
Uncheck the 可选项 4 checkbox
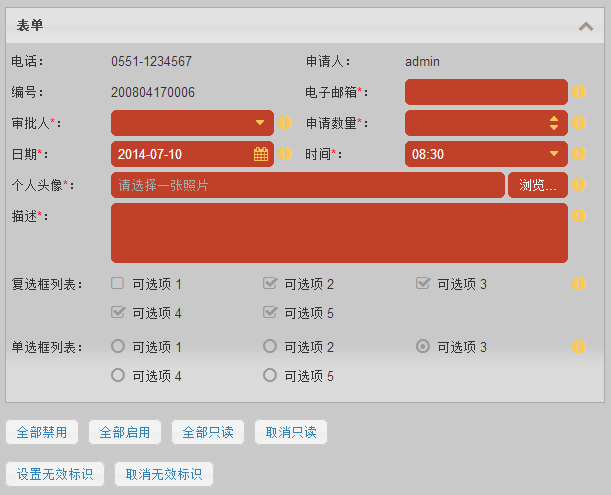(x=118, y=312)
